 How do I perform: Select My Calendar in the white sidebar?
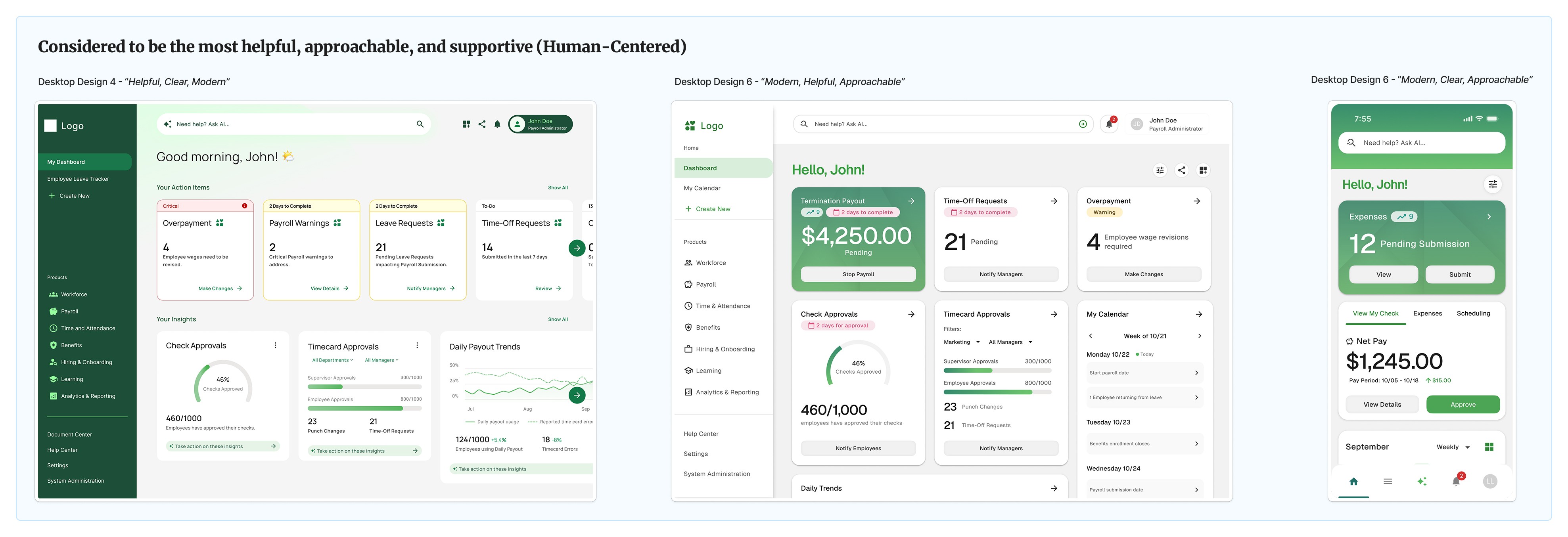click(702, 189)
